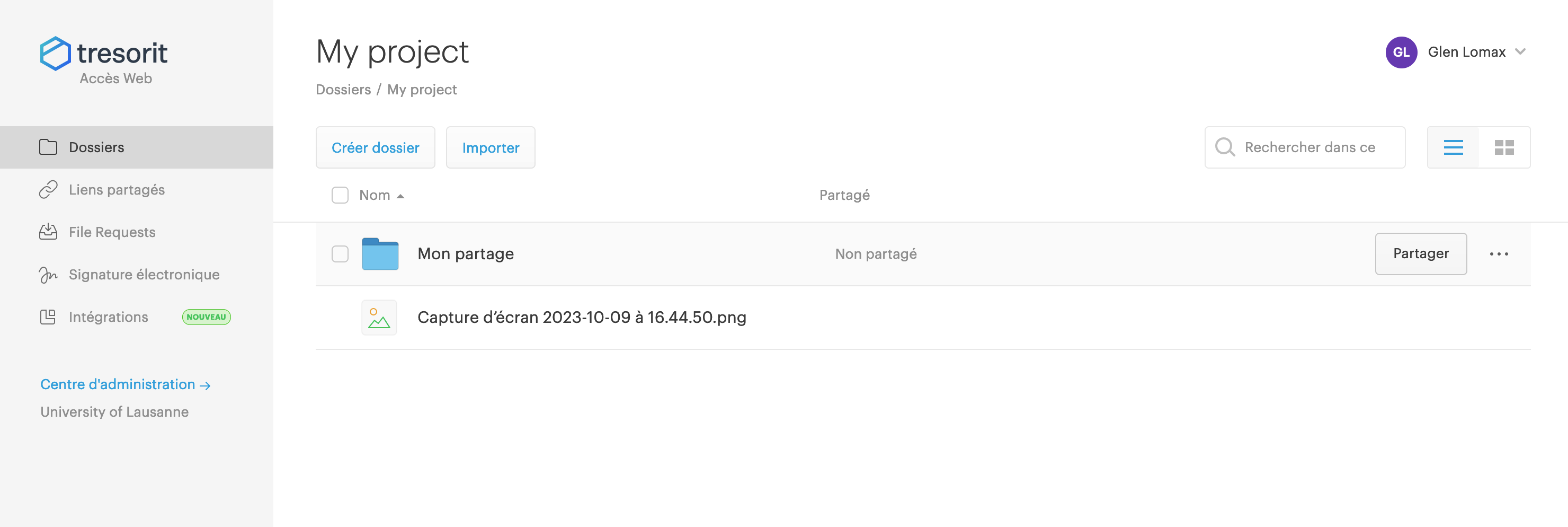Switch to grid view layout
1568x527 pixels.
(1503, 147)
